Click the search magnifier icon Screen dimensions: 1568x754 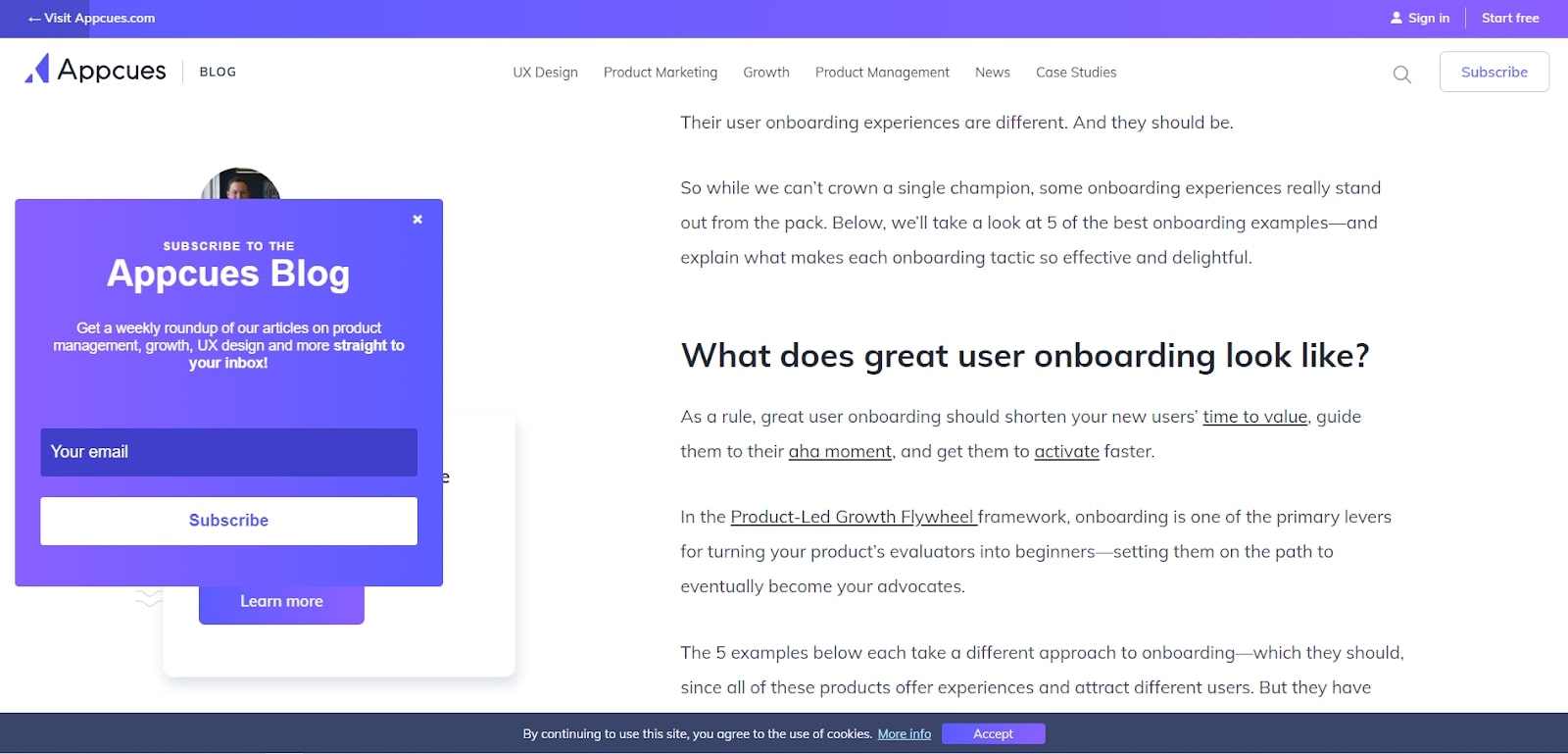point(1401,75)
